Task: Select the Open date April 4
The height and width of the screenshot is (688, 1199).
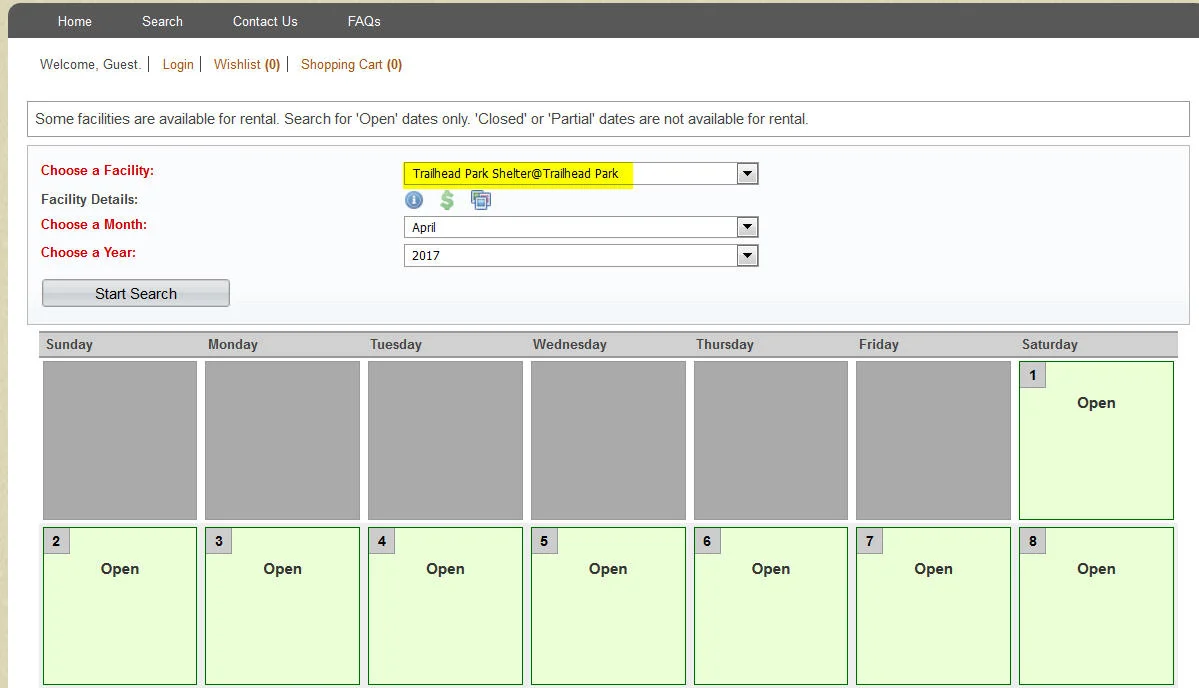Action: (445, 605)
